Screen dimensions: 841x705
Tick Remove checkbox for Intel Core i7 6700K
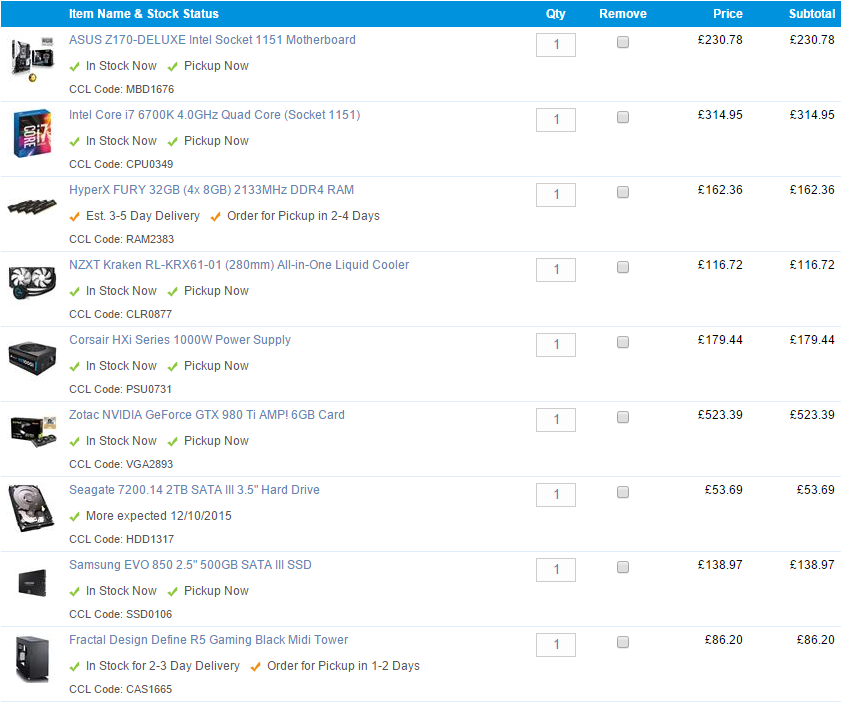pos(623,117)
